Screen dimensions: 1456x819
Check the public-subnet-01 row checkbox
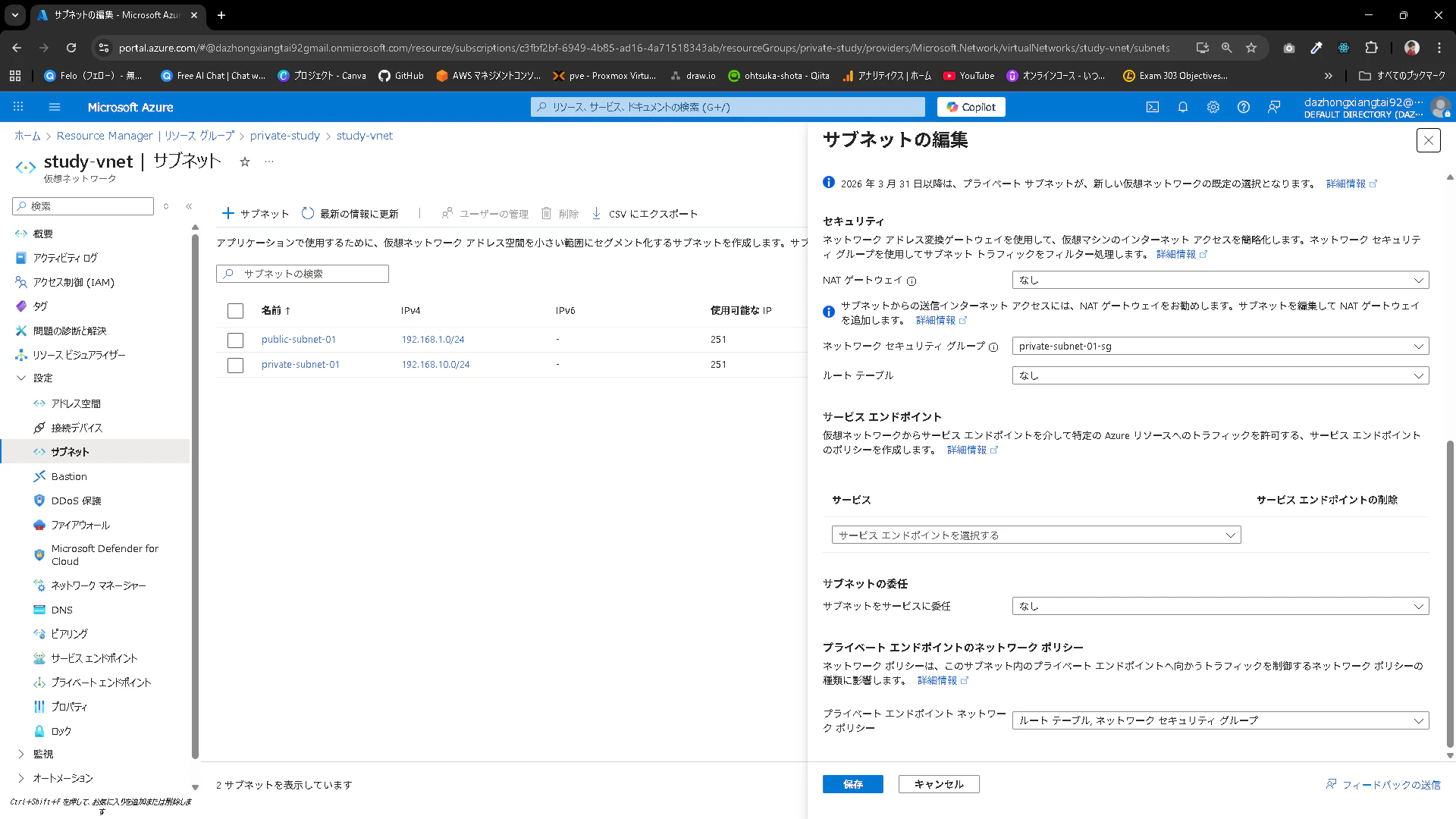[235, 340]
